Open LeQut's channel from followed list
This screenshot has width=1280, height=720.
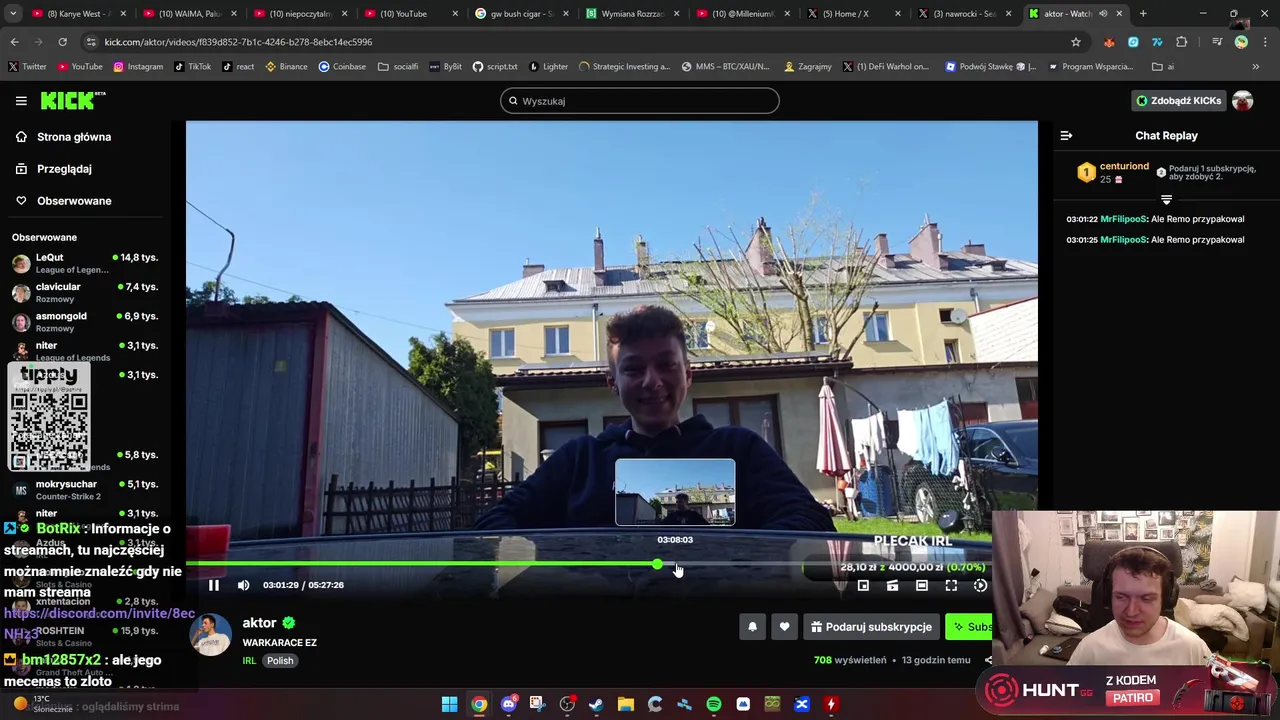coord(84,263)
